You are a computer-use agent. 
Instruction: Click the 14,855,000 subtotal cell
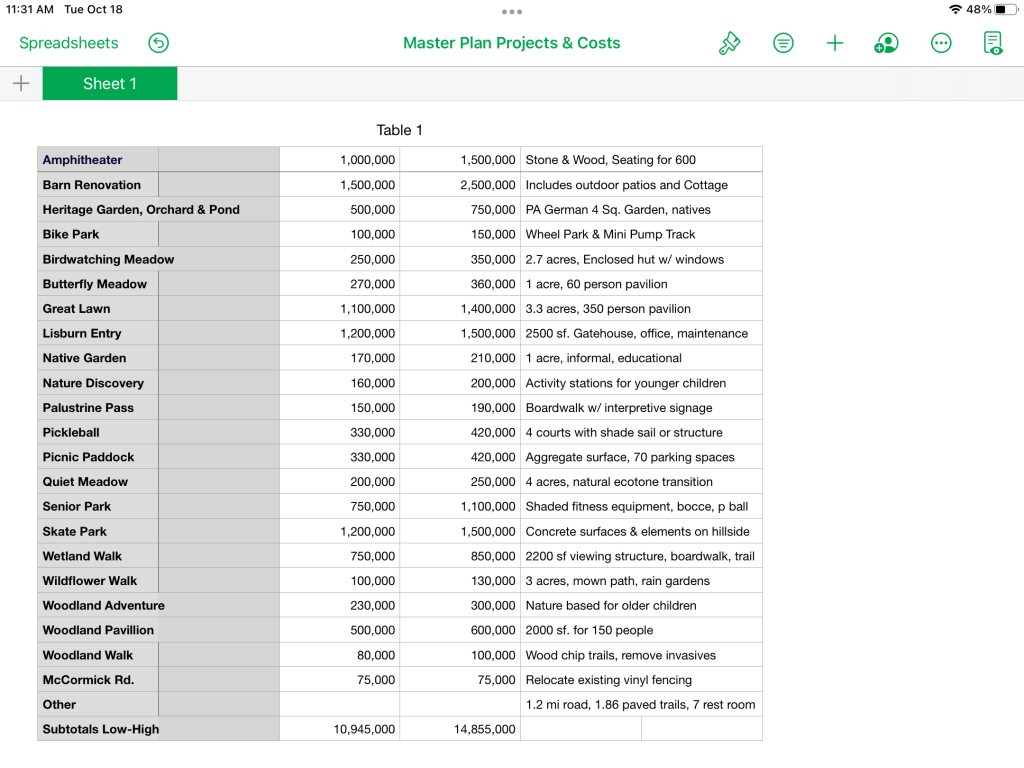460,729
